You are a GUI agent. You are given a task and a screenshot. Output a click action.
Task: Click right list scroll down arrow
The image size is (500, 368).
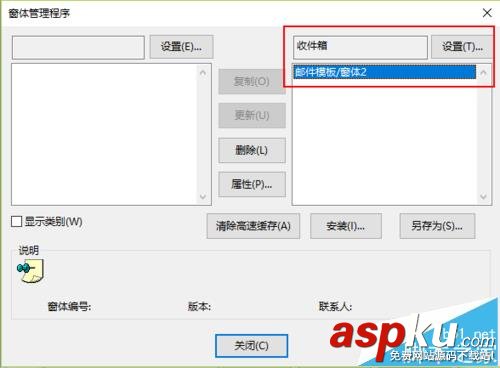coord(483,197)
